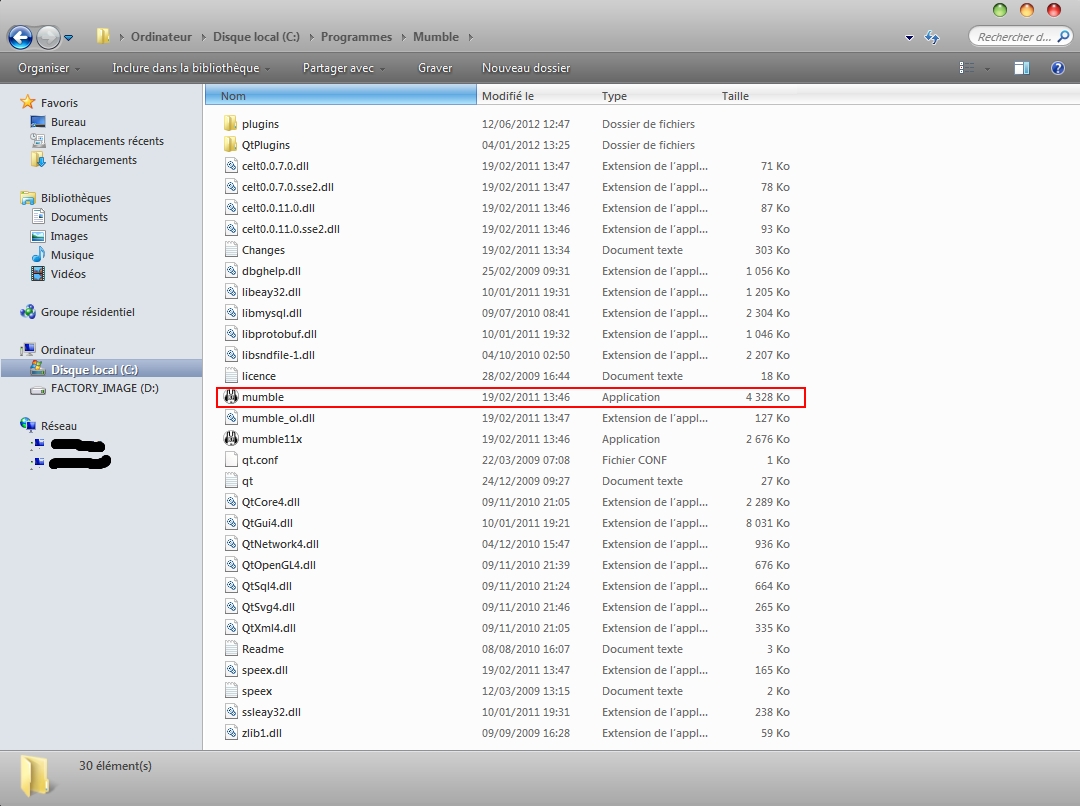1080x806 pixels.
Task: Select the libmysql.dll file name
Action: click(x=271, y=313)
